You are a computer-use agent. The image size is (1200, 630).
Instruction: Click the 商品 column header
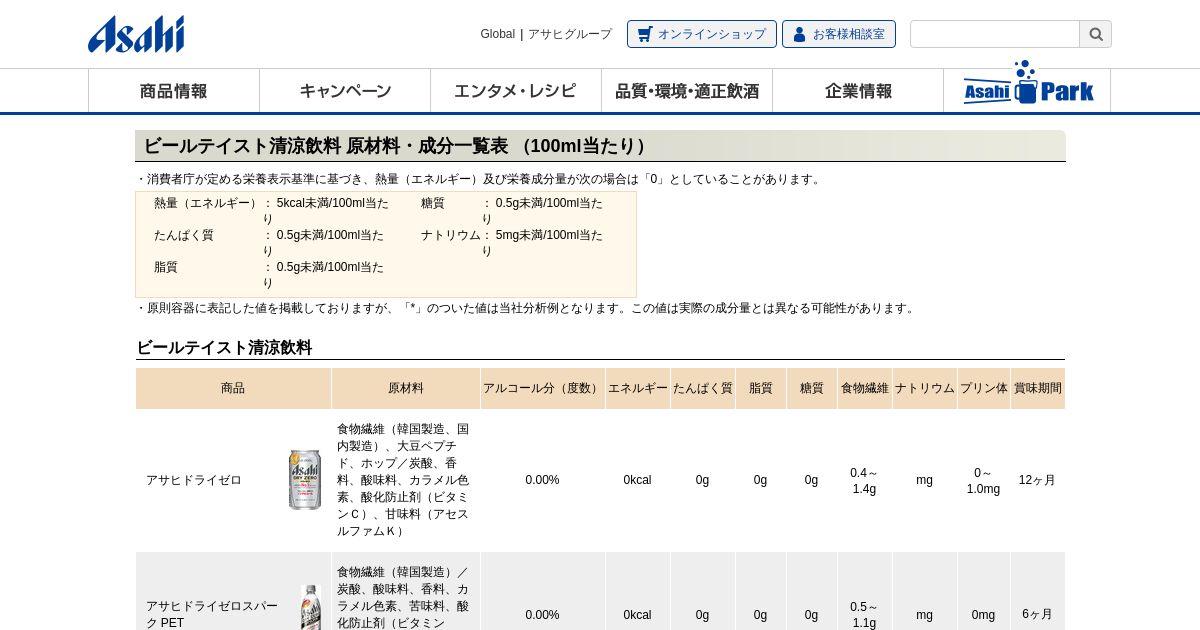click(x=233, y=388)
